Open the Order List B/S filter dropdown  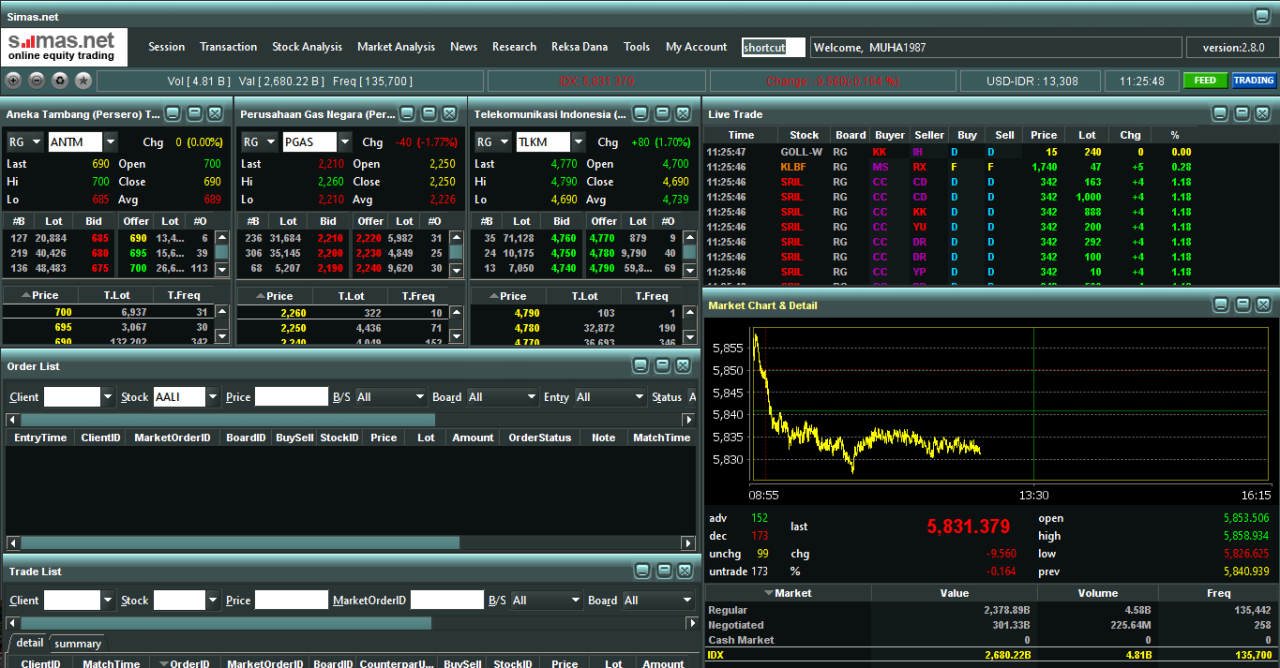[x=418, y=397]
